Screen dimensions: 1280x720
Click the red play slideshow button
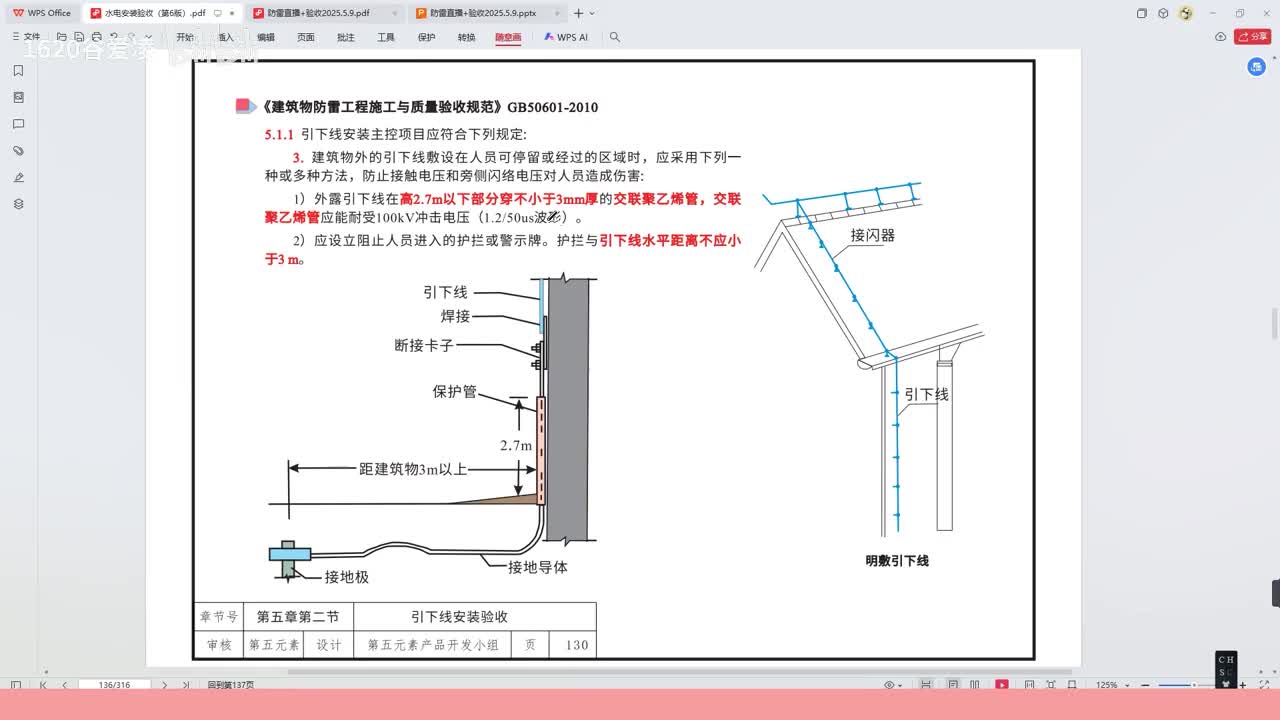pos(1002,685)
